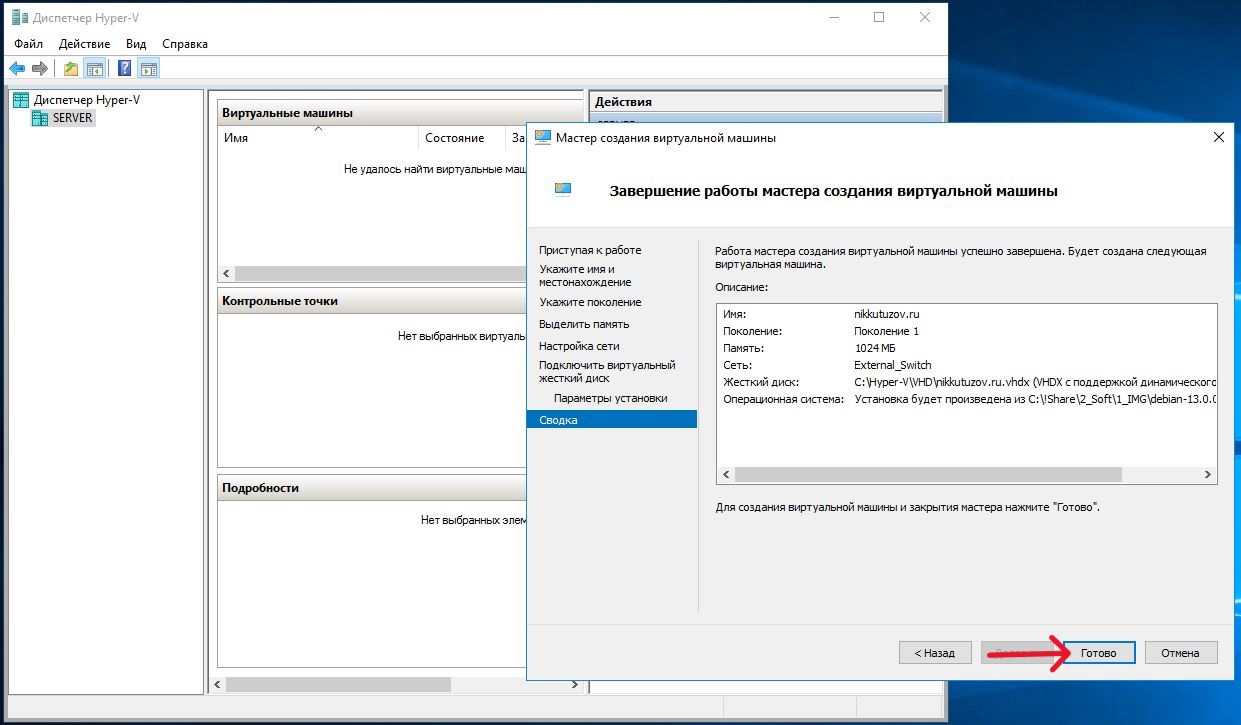The height and width of the screenshot is (725, 1241).
Task: Go to the Выделить память wizard step
Action: point(584,324)
